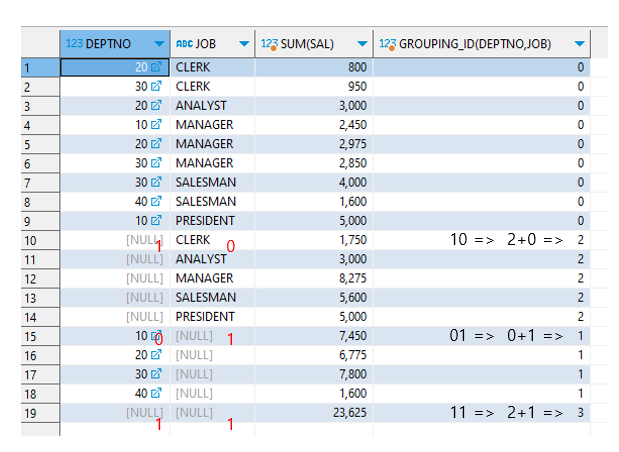Click the [NULL] DEPTNO cell in row 13
Image resolution: width=619 pixels, height=452 pixels.
point(115,297)
